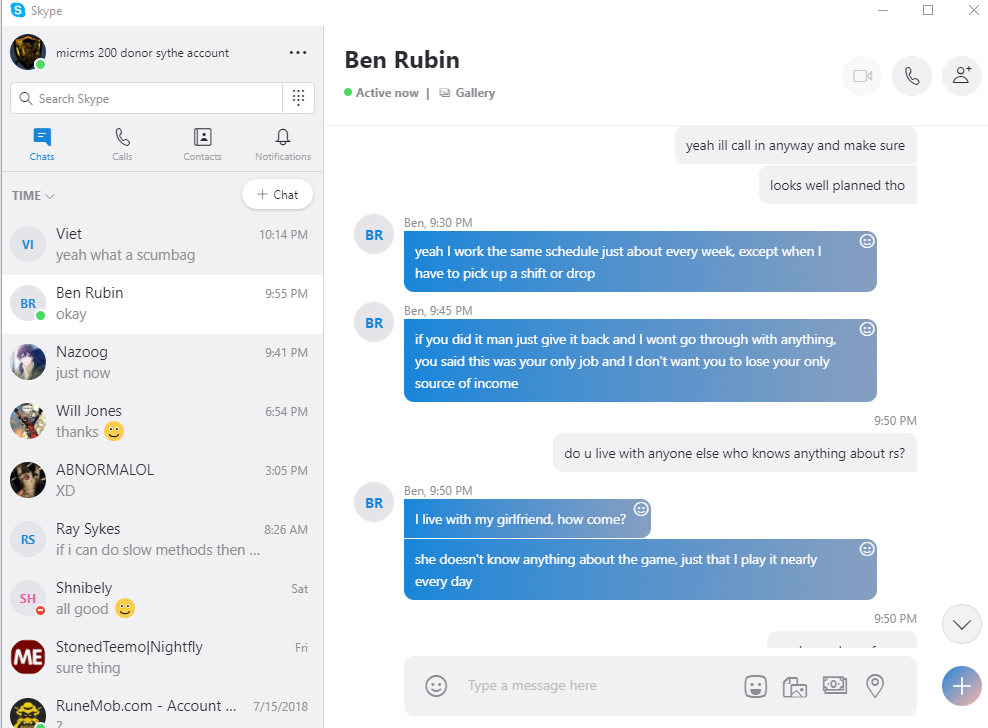Start a video call with Ben Rubin
This screenshot has height=728, width=988.
pos(862,76)
